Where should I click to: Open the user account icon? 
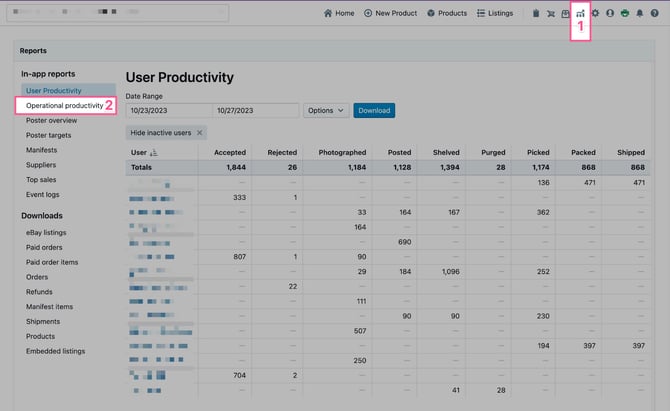pyautogui.click(x=610, y=14)
